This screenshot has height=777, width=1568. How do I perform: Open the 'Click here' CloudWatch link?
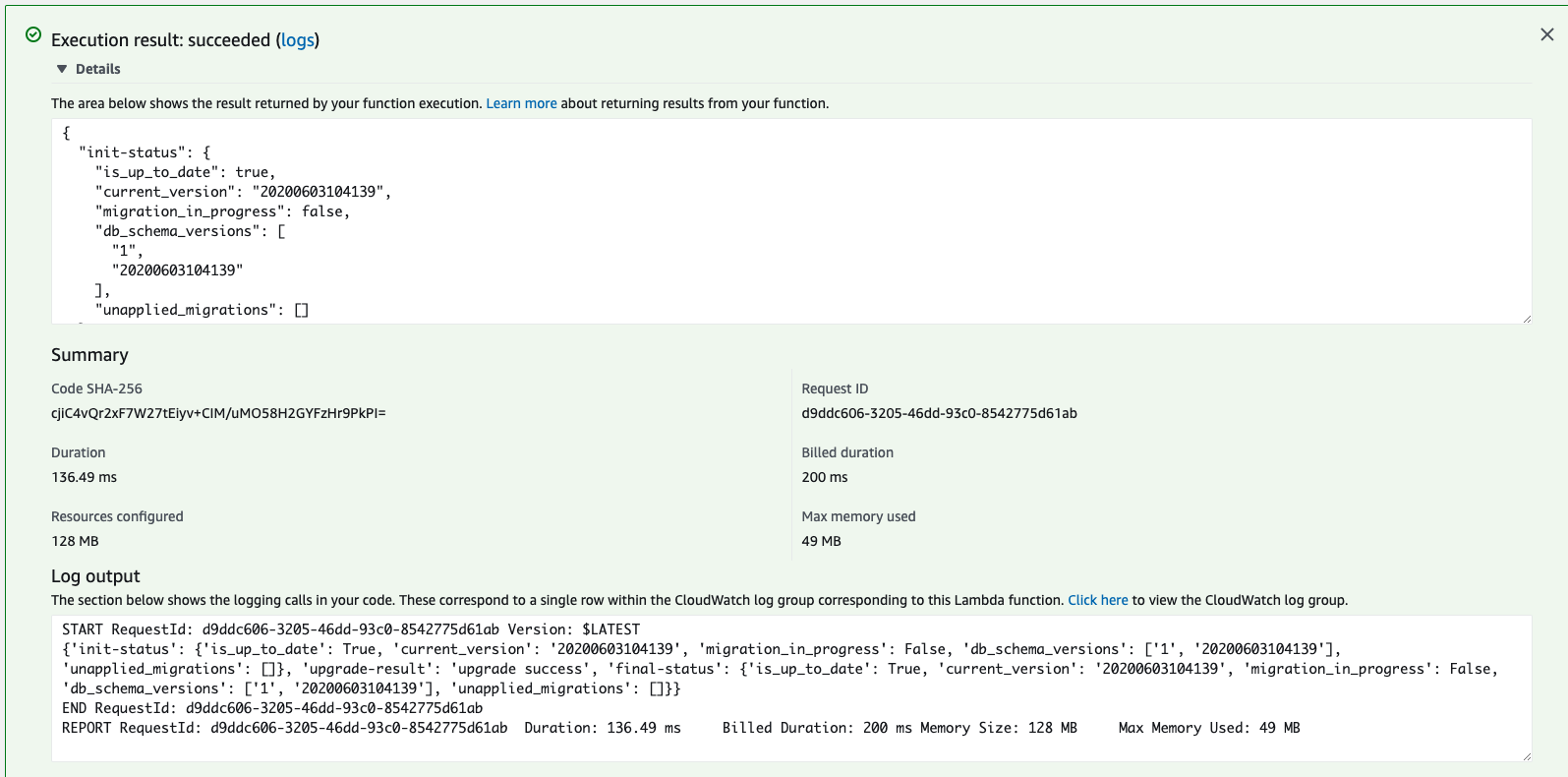1098,600
